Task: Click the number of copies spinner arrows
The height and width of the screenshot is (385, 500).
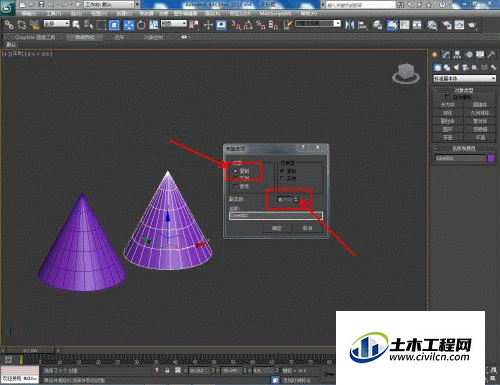Action: coord(296,199)
